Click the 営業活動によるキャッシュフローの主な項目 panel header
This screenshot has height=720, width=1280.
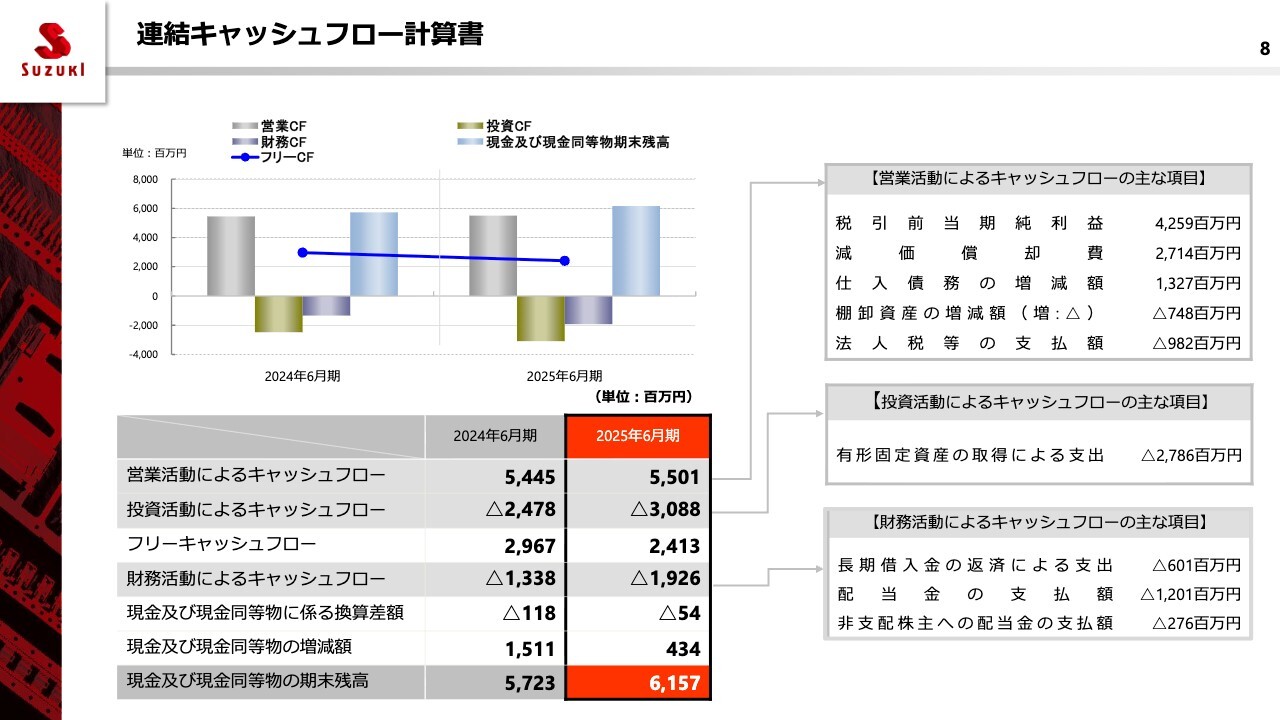tap(1037, 179)
